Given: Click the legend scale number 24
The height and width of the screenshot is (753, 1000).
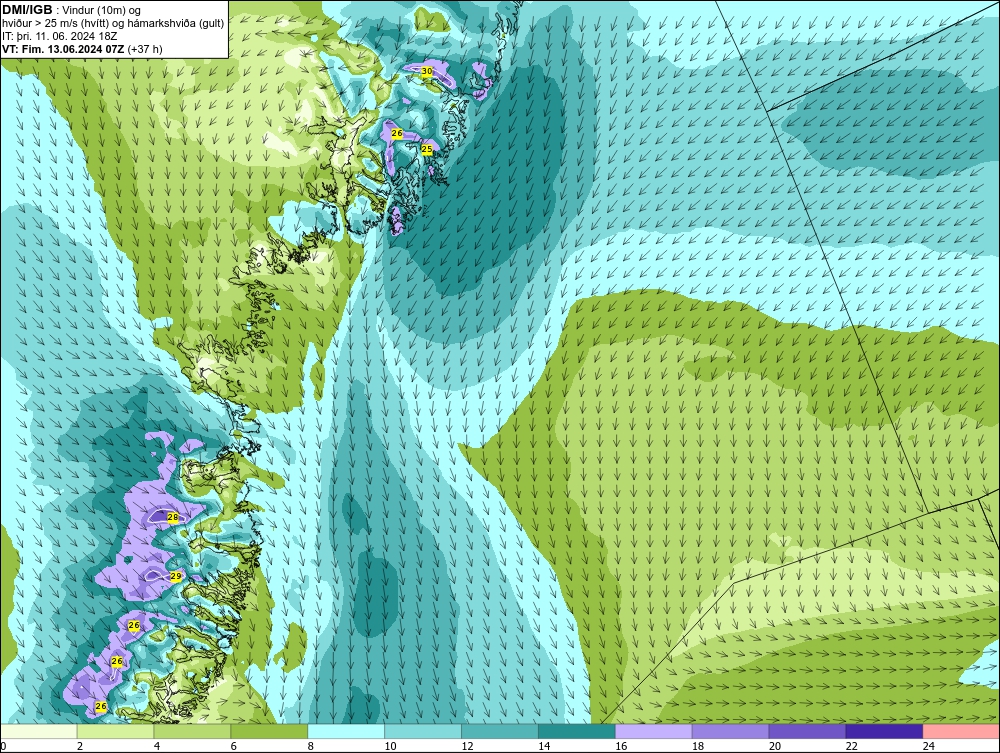Looking at the screenshot, I should [x=928, y=746].
